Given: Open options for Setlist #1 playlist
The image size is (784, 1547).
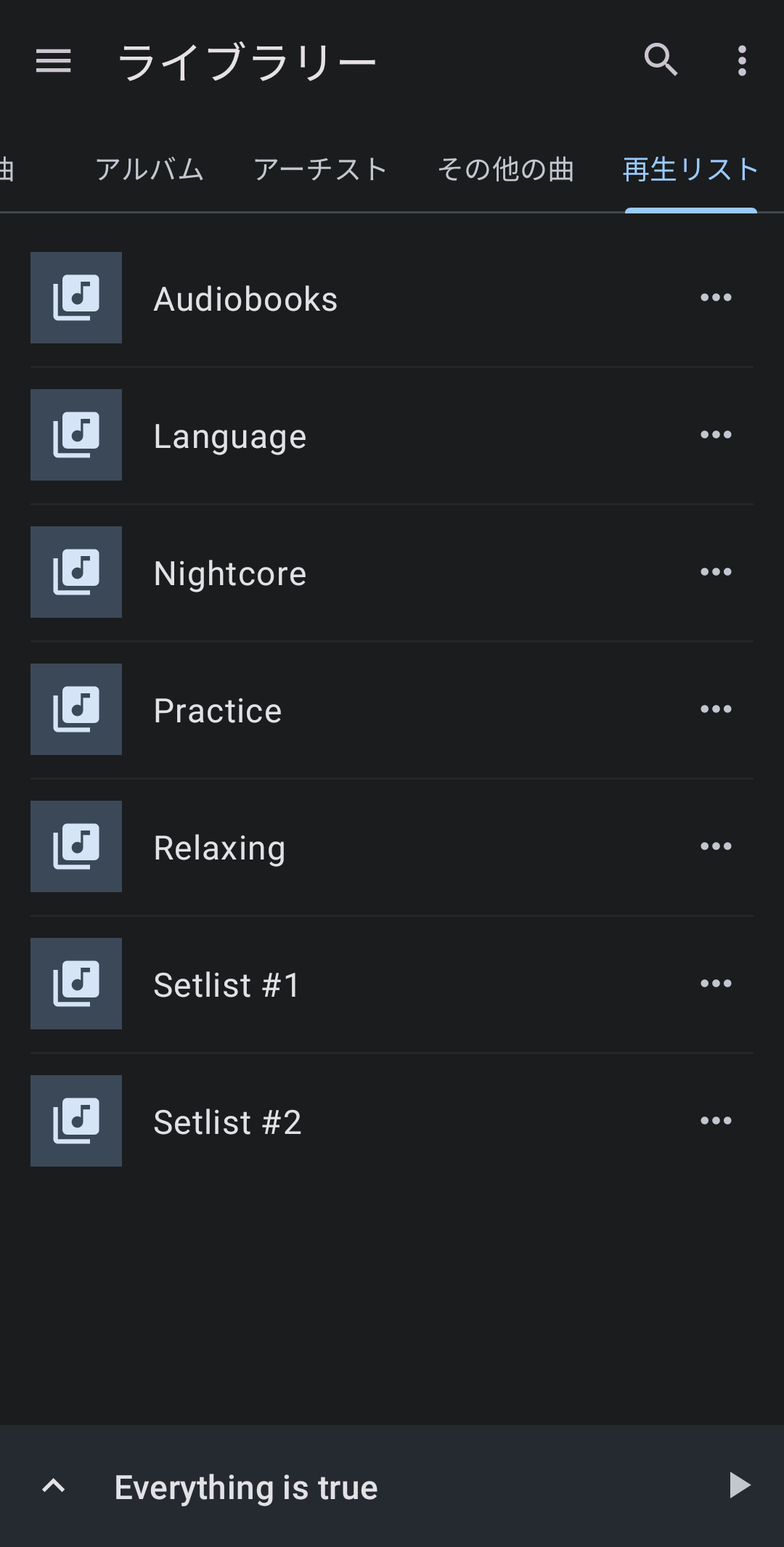Looking at the screenshot, I should click(x=716, y=984).
